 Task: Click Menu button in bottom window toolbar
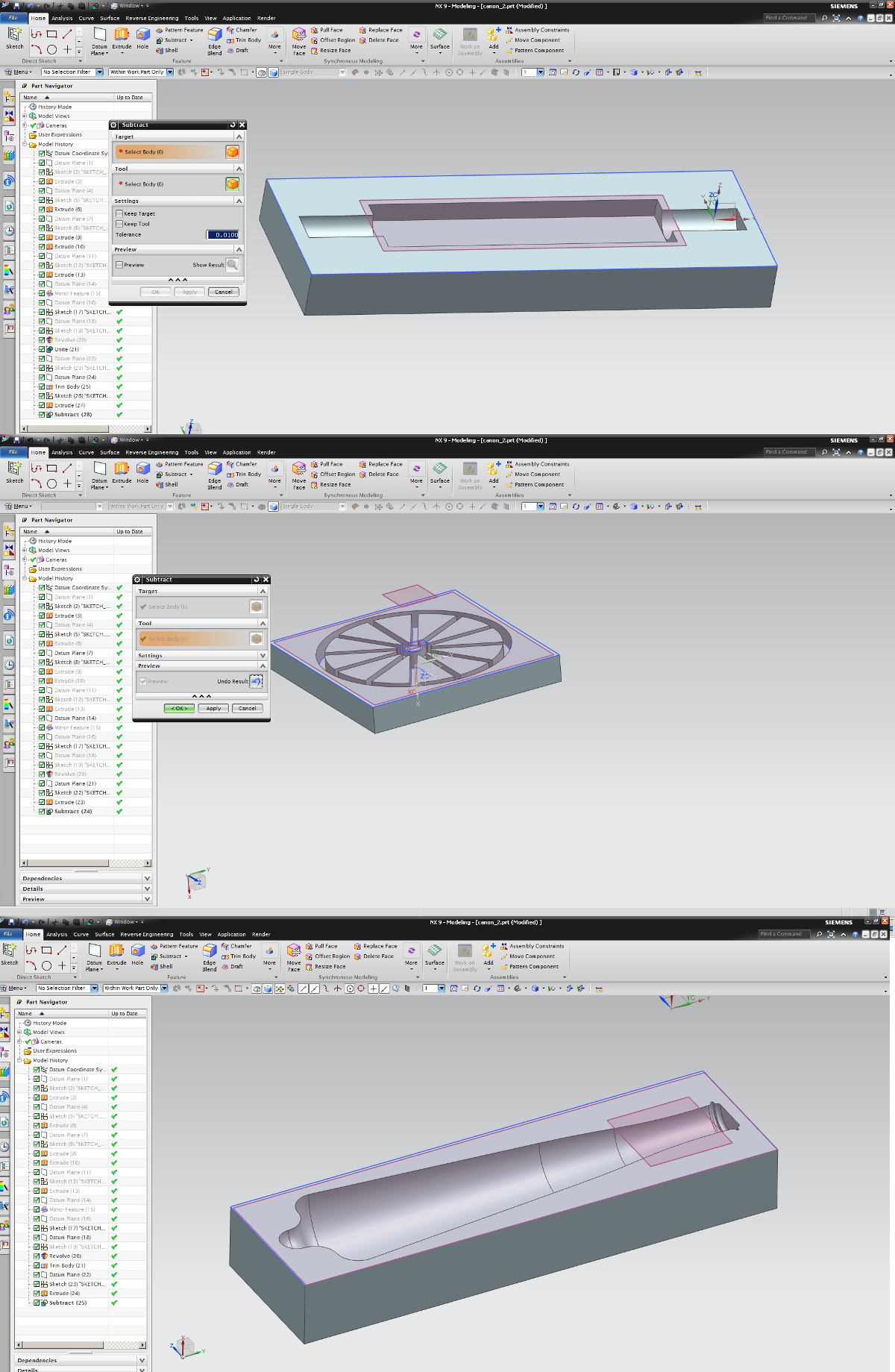(13, 989)
